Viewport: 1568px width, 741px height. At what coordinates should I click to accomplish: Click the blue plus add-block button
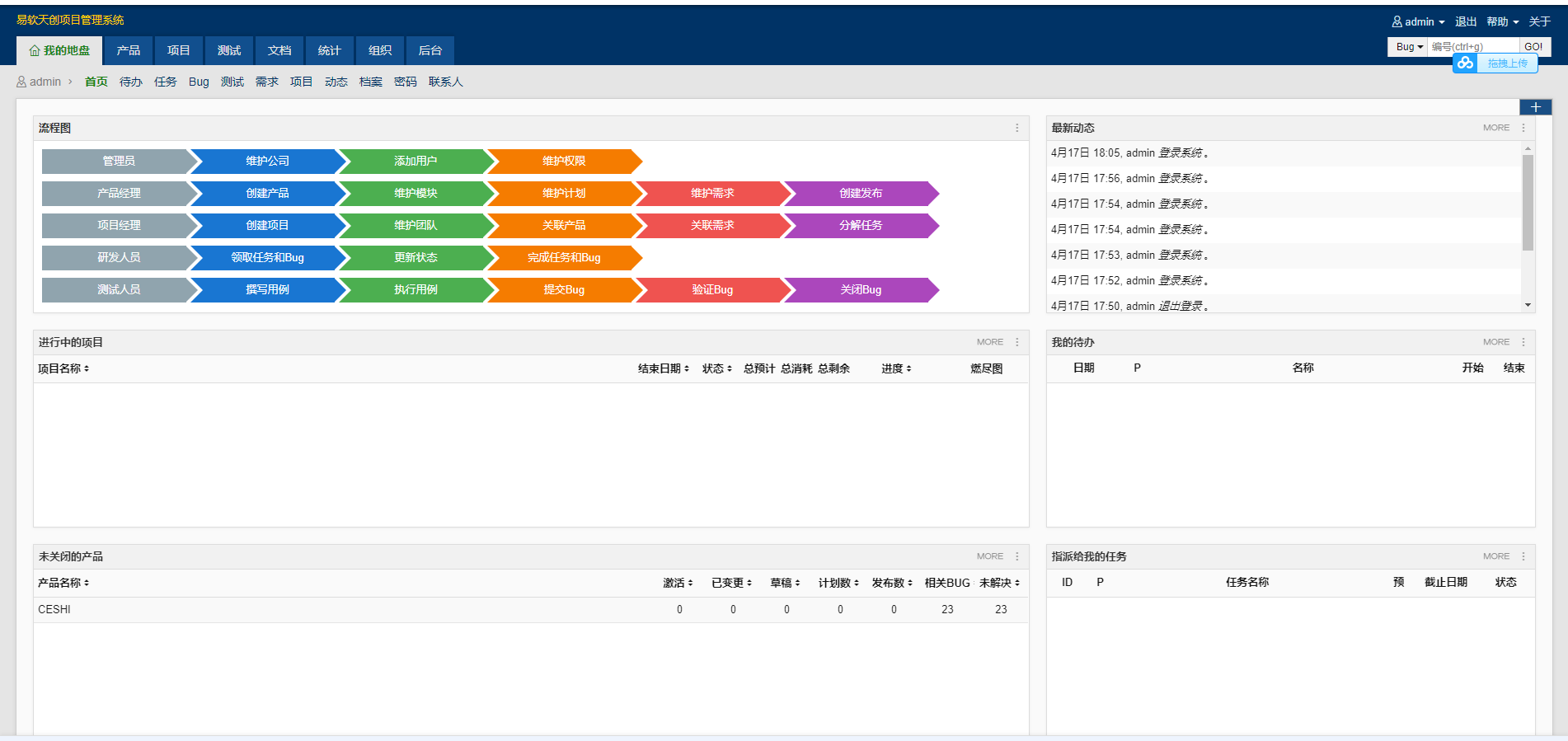coord(1535,107)
